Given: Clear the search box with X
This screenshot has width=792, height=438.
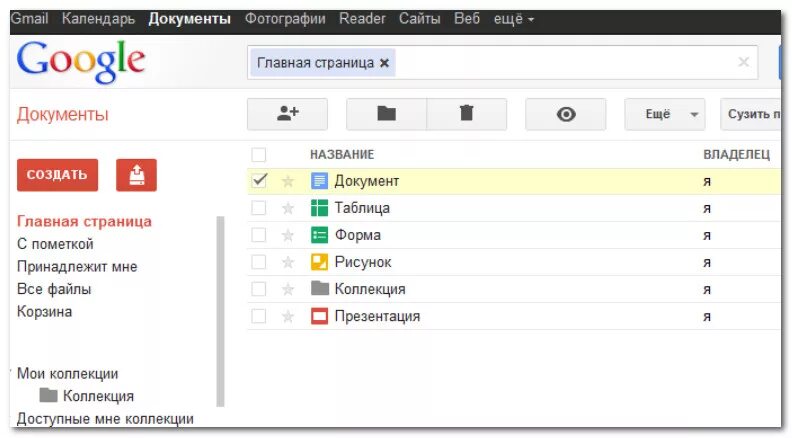Looking at the screenshot, I should point(743,62).
